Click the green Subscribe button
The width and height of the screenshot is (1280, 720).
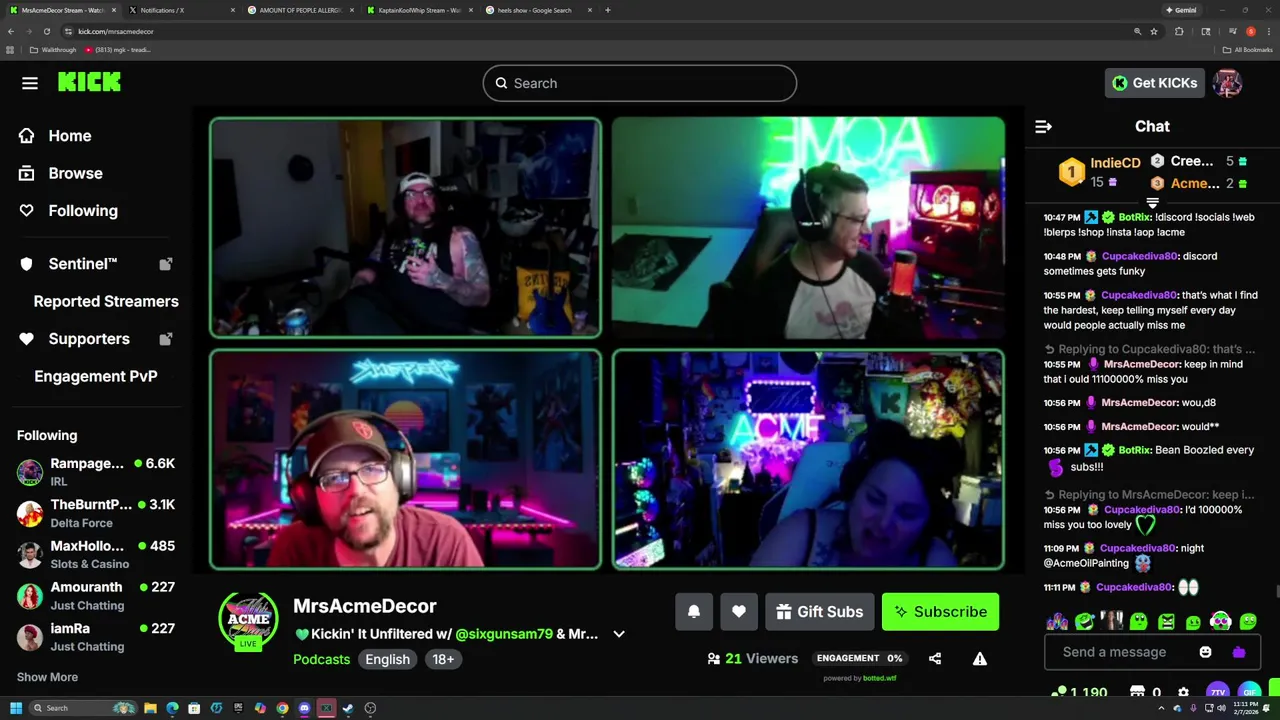940,612
